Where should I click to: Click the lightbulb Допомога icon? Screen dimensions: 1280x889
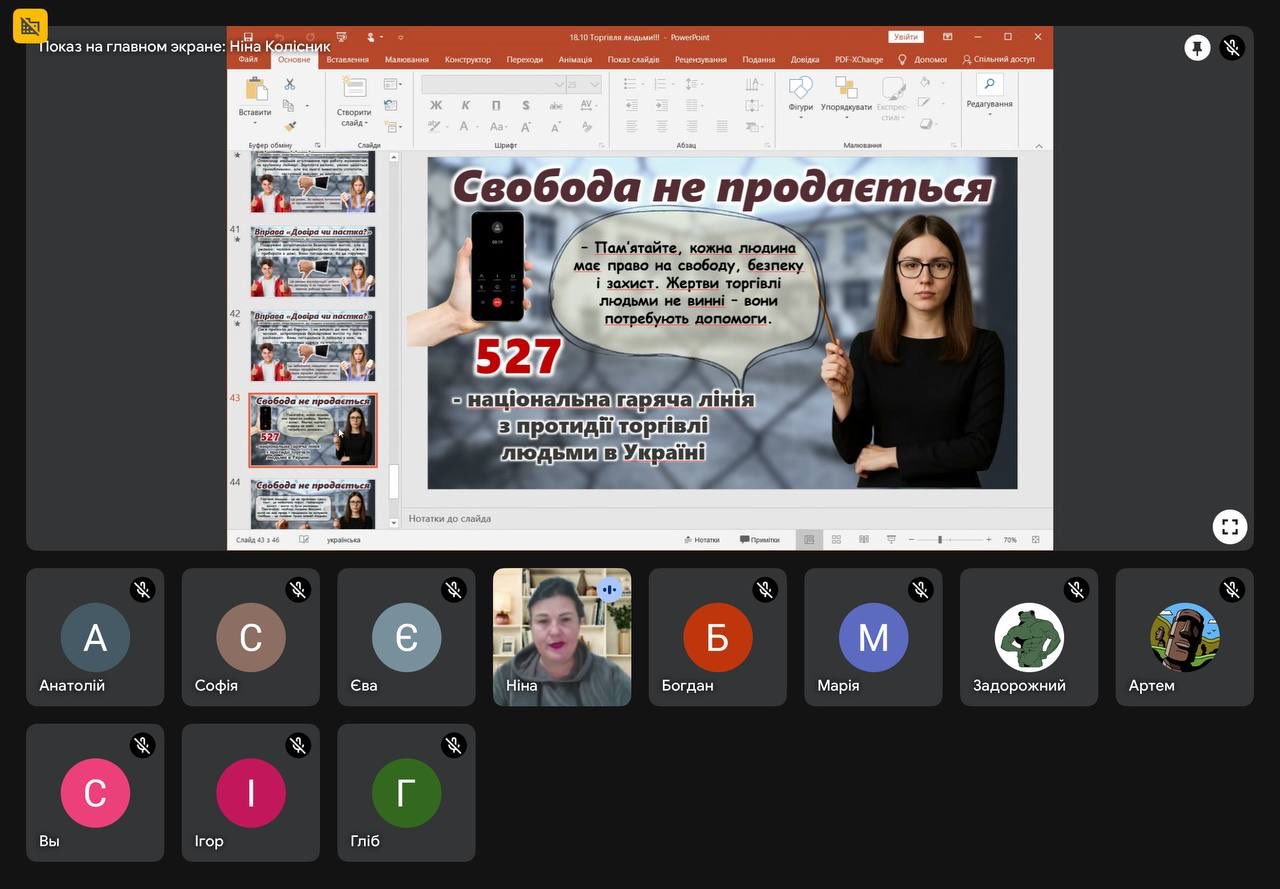point(902,59)
